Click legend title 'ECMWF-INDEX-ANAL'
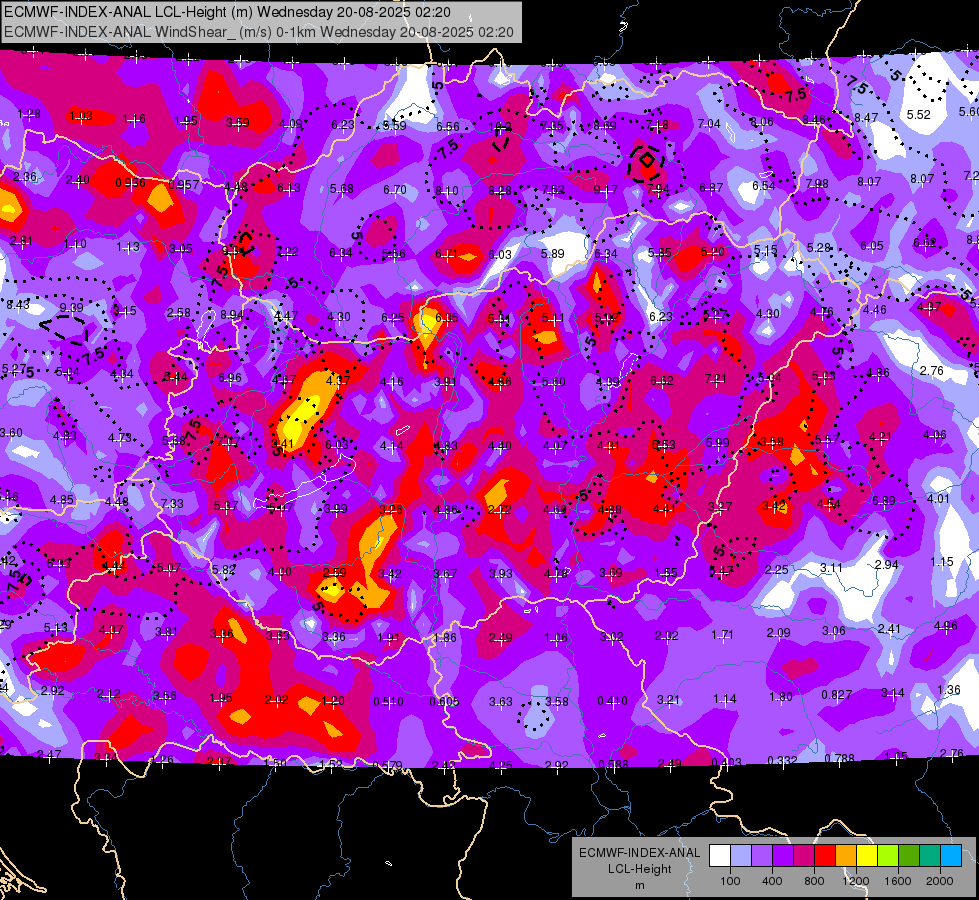This screenshot has height=900, width=979. (639, 853)
